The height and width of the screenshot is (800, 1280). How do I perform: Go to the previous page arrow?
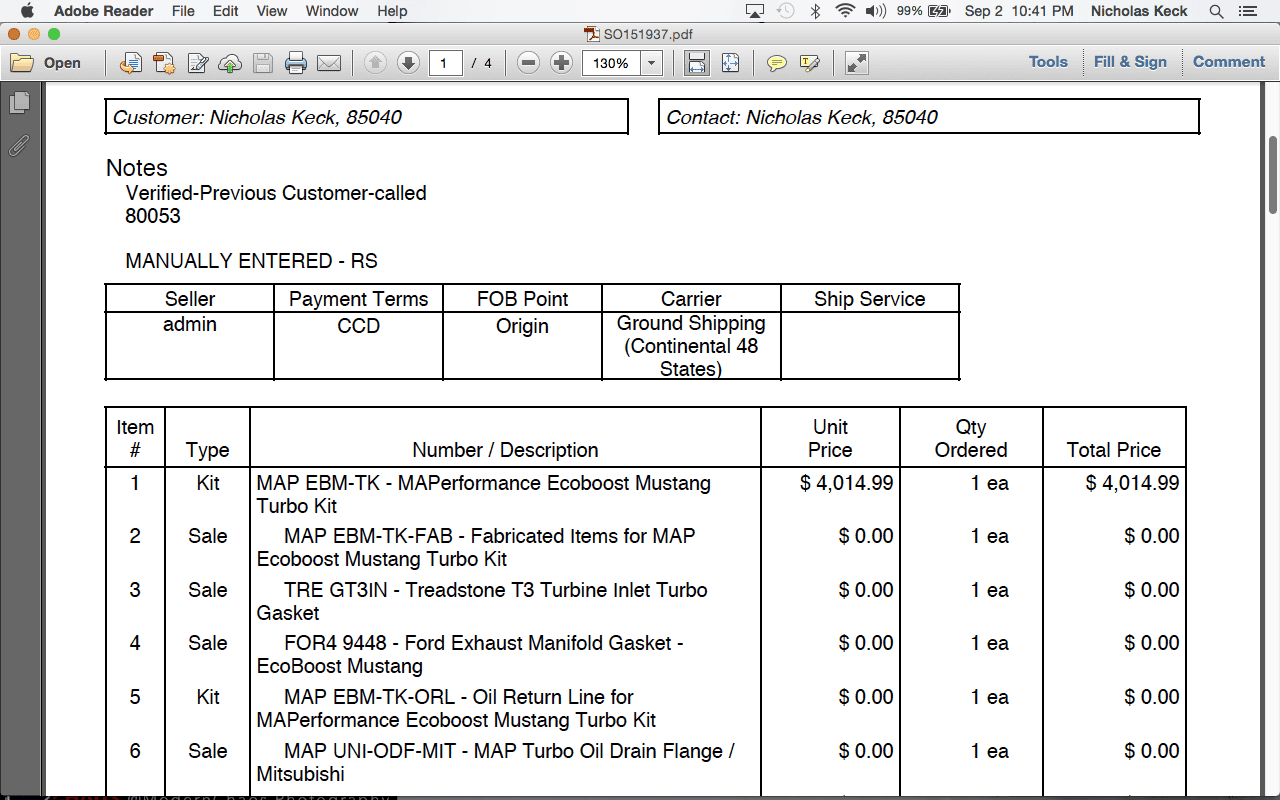(x=375, y=63)
